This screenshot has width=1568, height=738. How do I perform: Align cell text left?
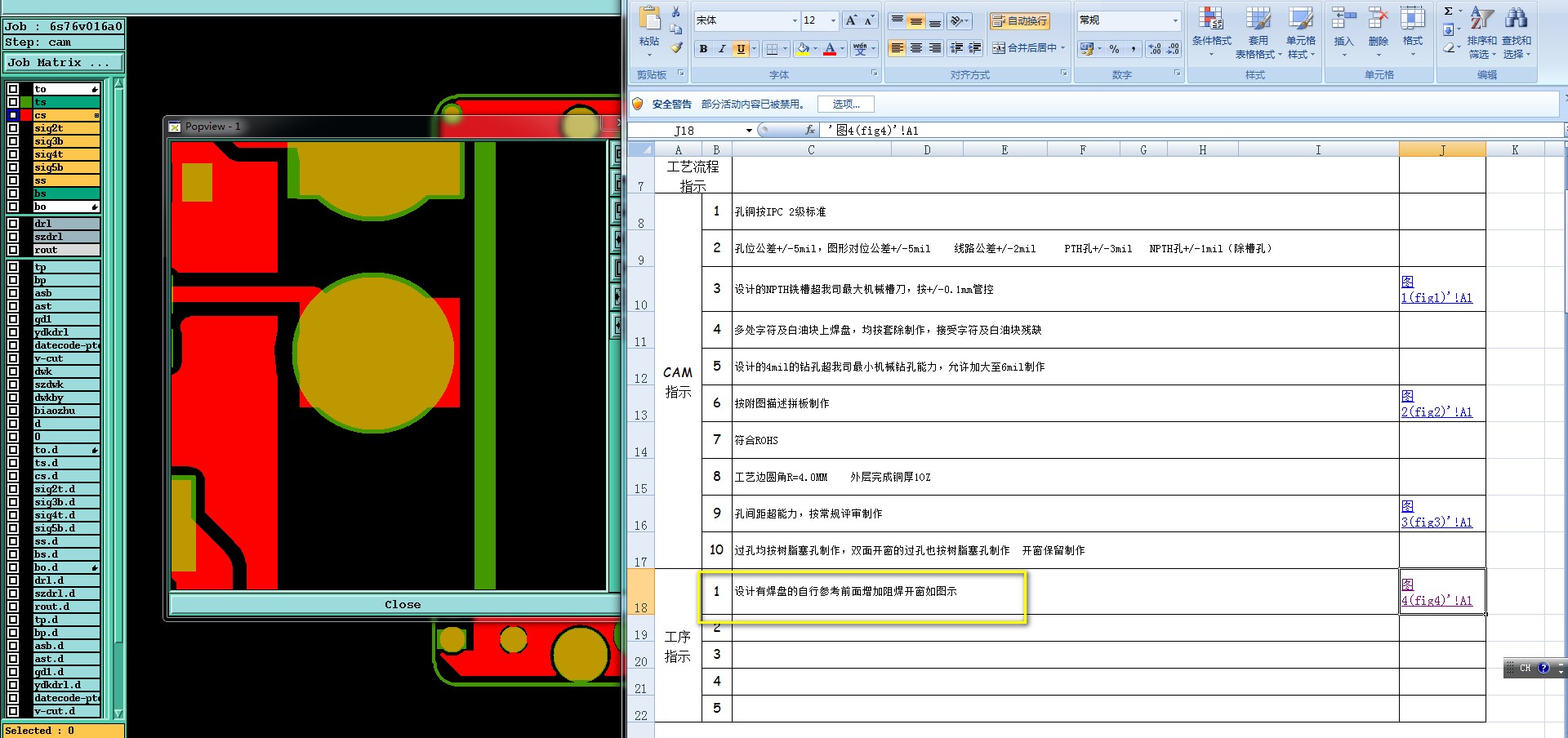[897, 48]
